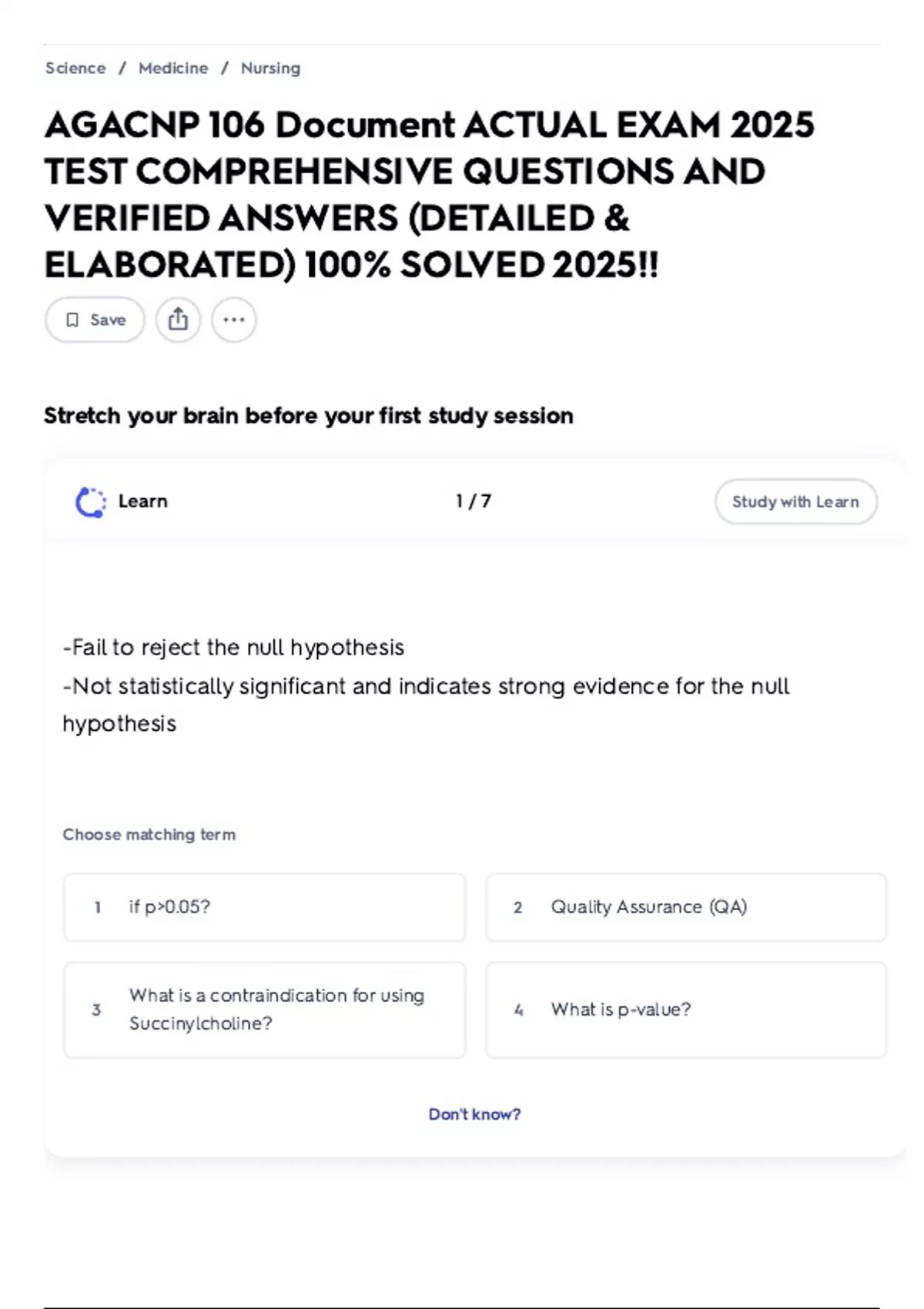This screenshot has width=924, height=1309.
Task: Pick the Succinylcholine contraindication answer
Action: [264, 1009]
